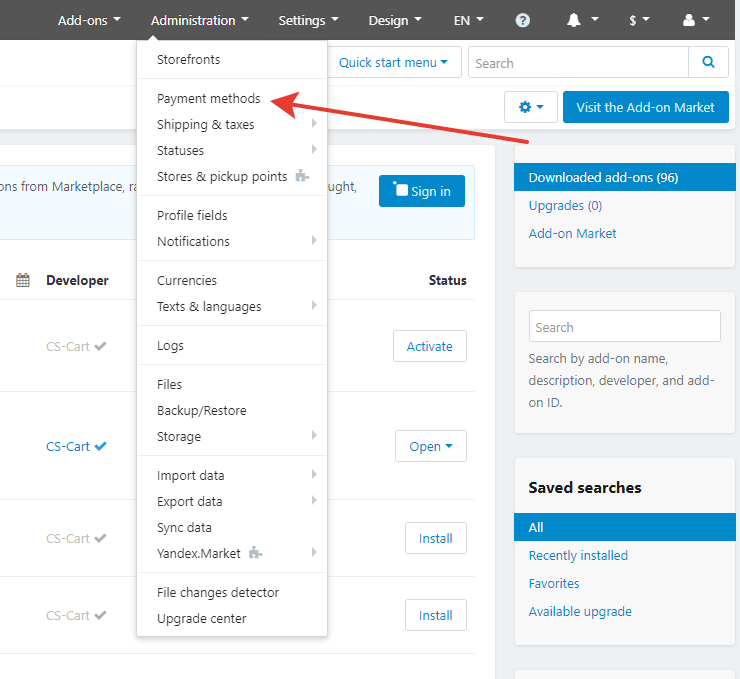
Task: Open the EN language dropdown
Action: point(468,20)
